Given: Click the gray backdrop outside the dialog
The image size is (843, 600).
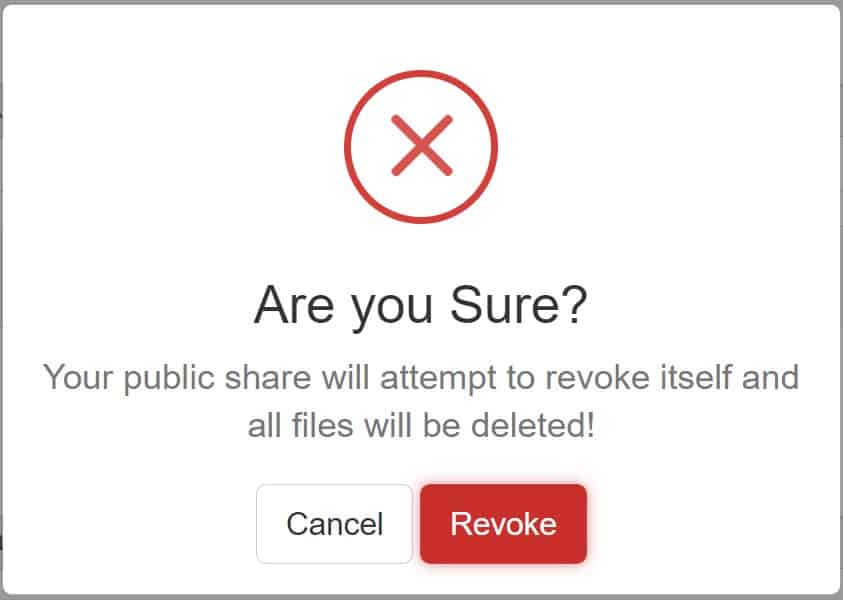Looking at the screenshot, I should tap(422, 597).
